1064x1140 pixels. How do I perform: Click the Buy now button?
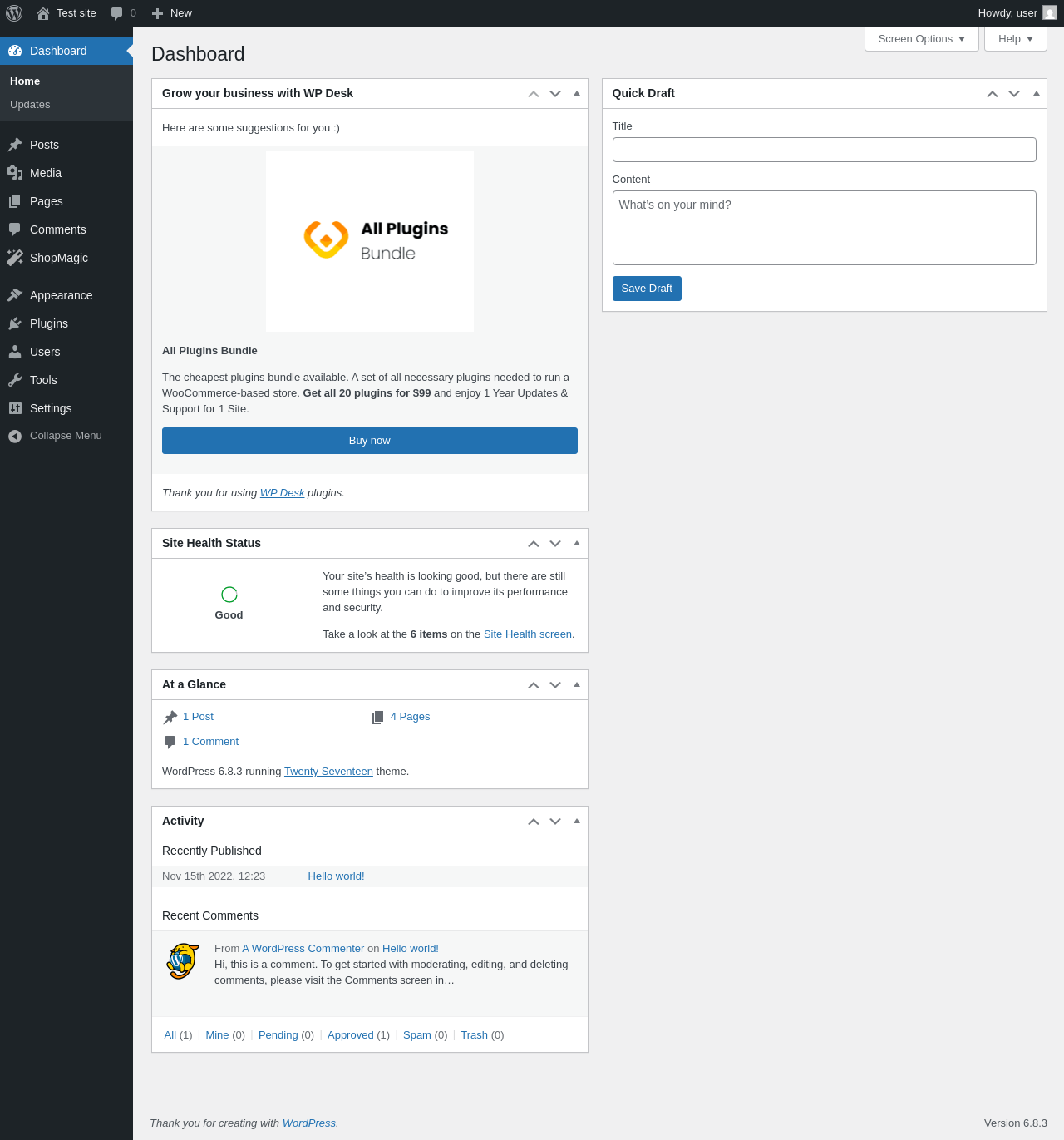click(370, 441)
